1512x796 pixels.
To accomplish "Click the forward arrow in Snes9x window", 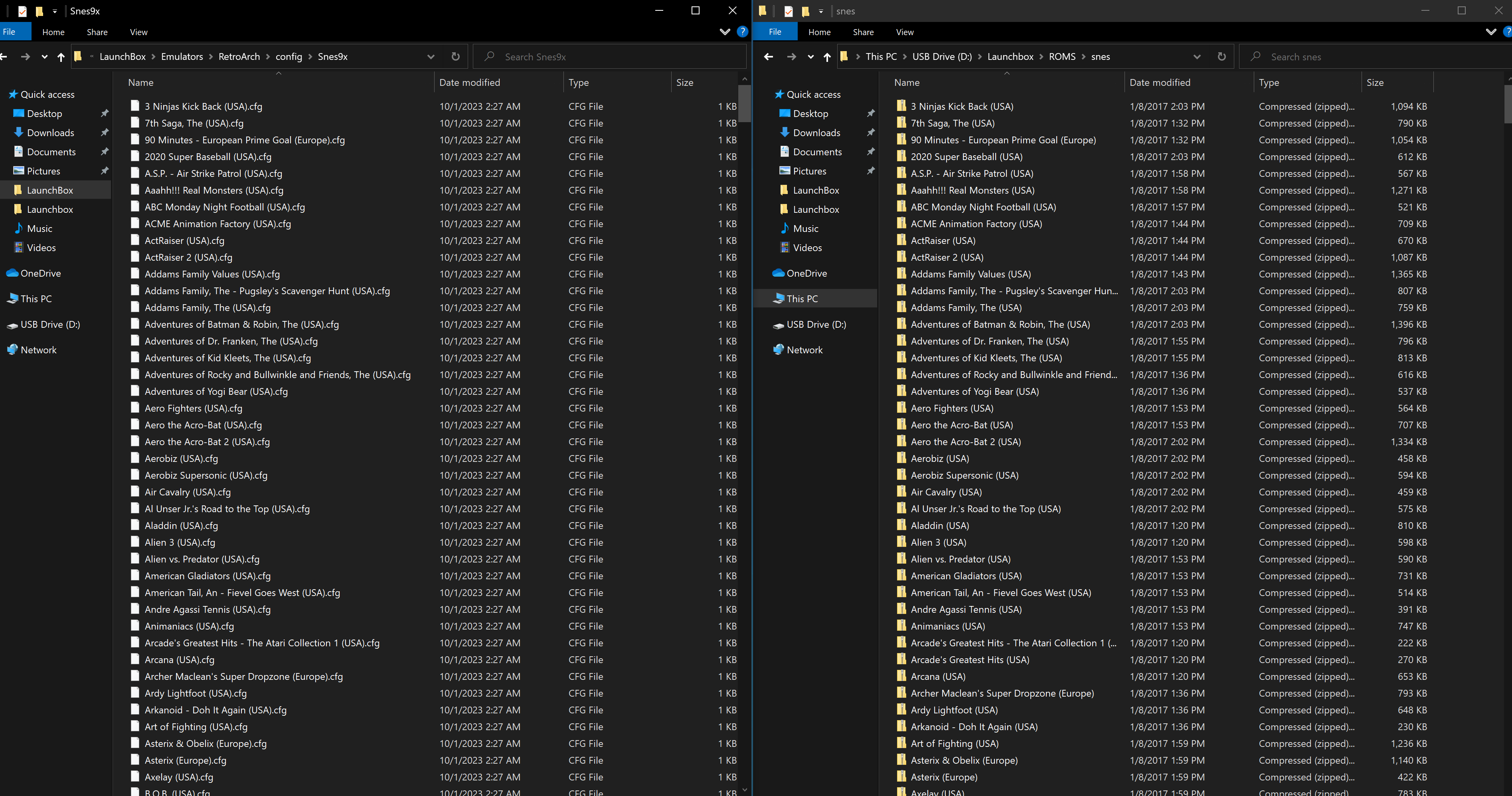I will pos(25,56).
